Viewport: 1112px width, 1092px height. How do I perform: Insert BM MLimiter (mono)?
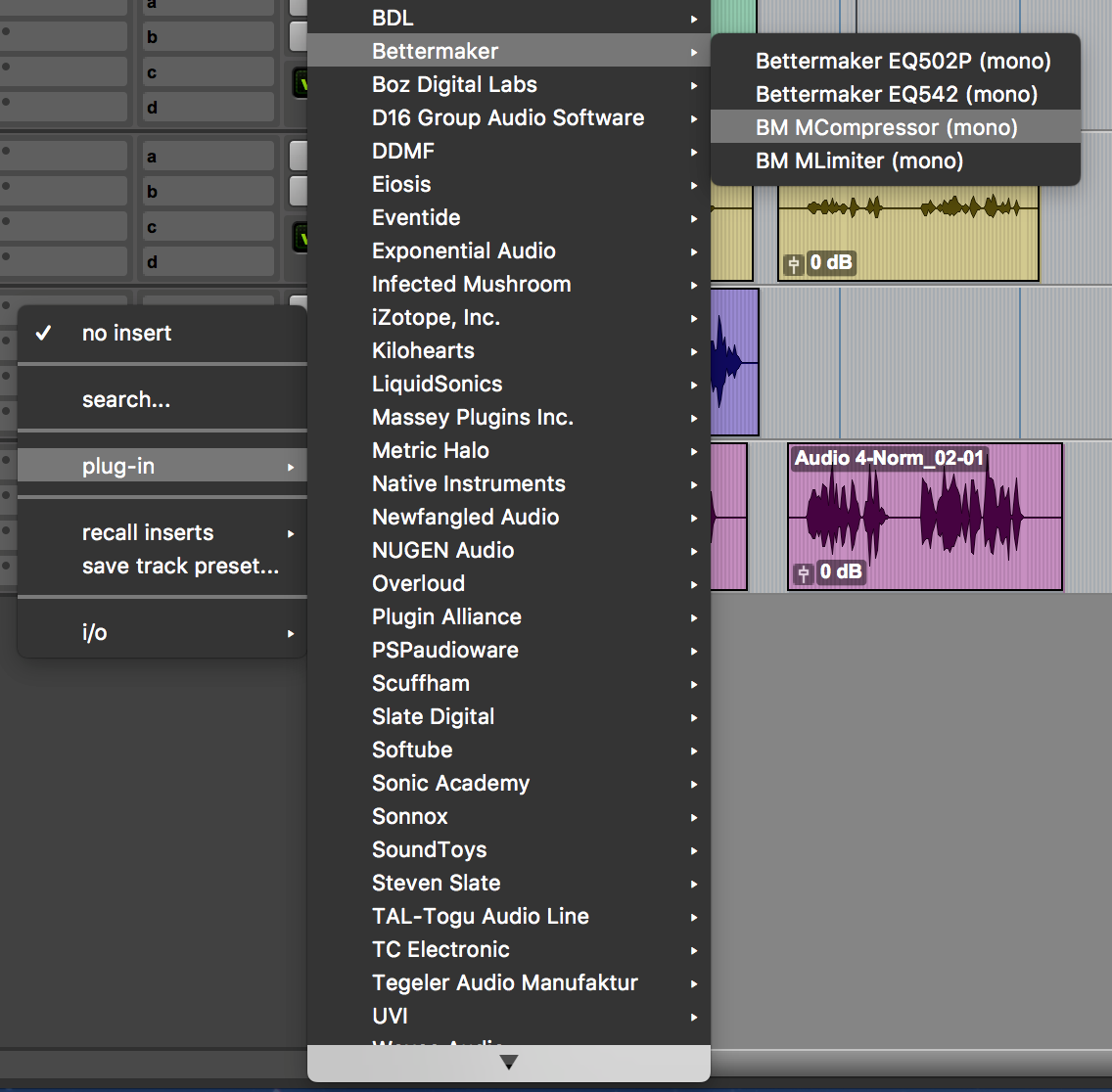(x=896, y=161)
